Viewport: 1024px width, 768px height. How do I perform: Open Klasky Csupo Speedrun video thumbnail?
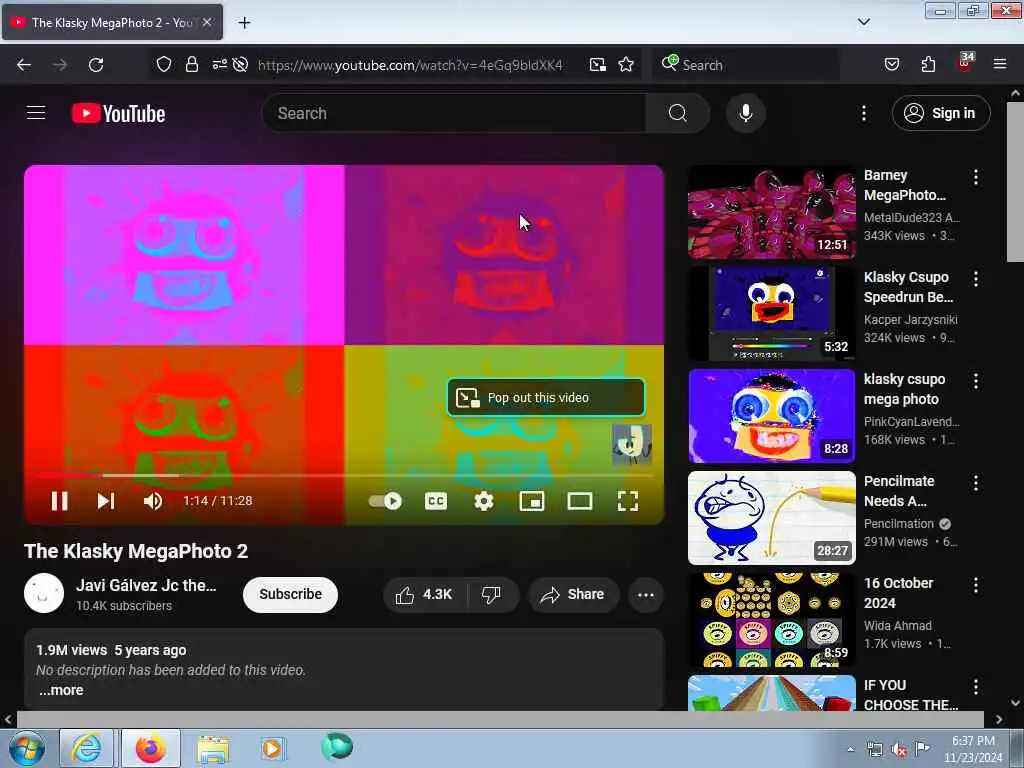(x=772, y=313)
